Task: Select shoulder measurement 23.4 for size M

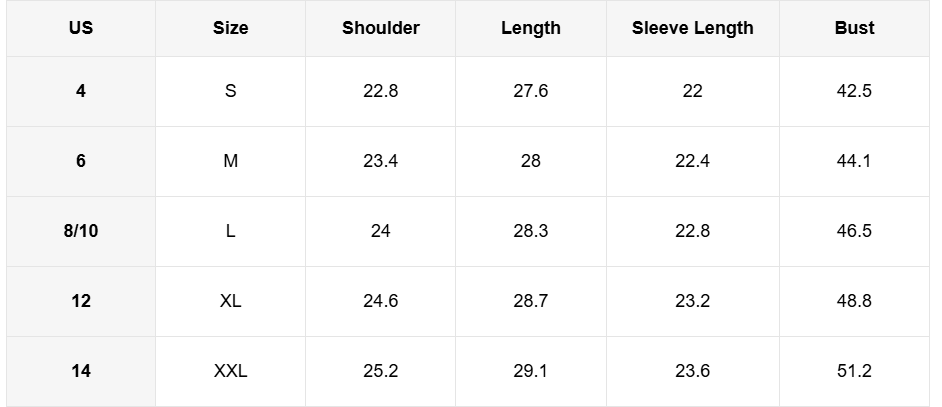Action: tap(380, 161)
